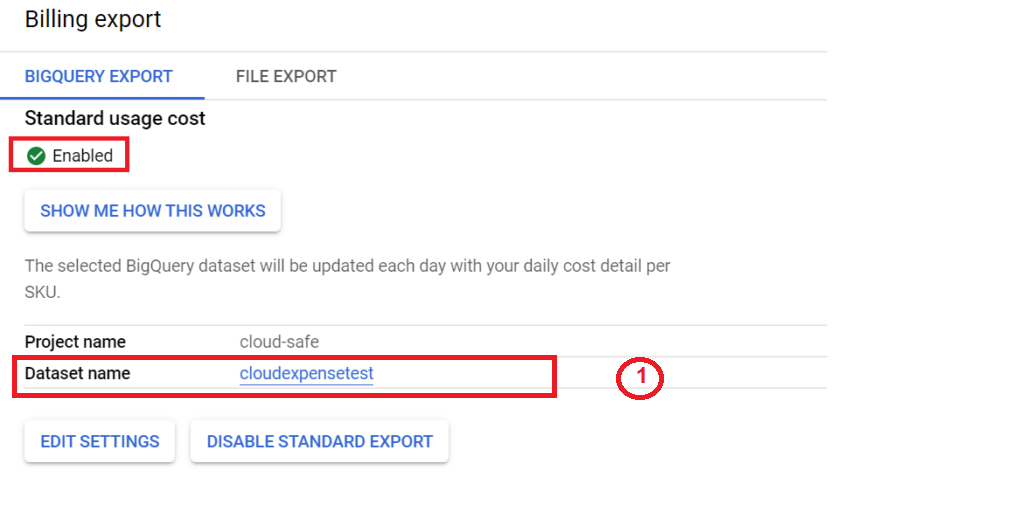Screen dimensions: 1024x519
Task: Click the Enabled status text
Action: 82,156
